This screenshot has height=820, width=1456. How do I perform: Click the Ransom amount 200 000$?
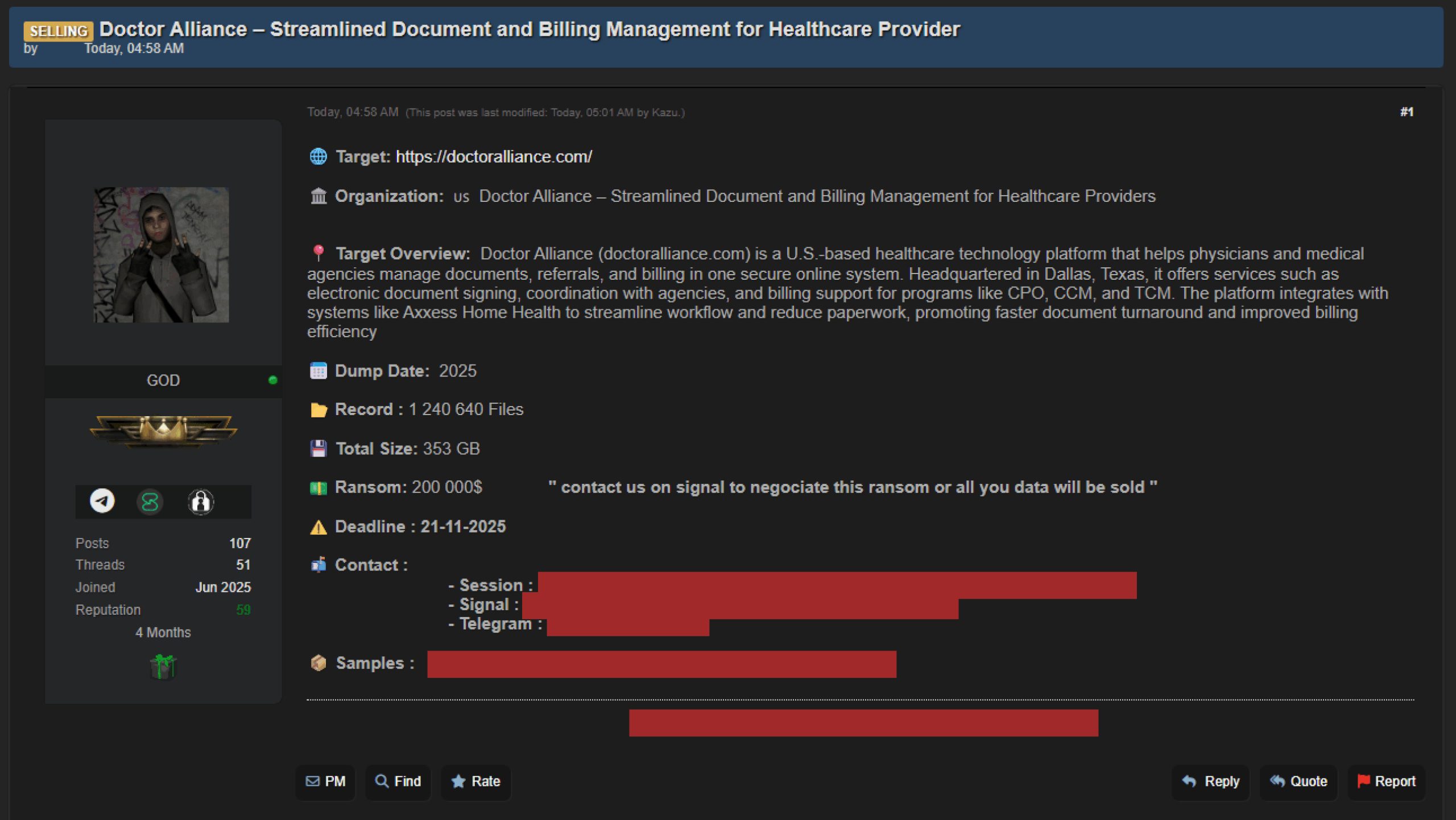pyautogui.click(x=447, y=487)
